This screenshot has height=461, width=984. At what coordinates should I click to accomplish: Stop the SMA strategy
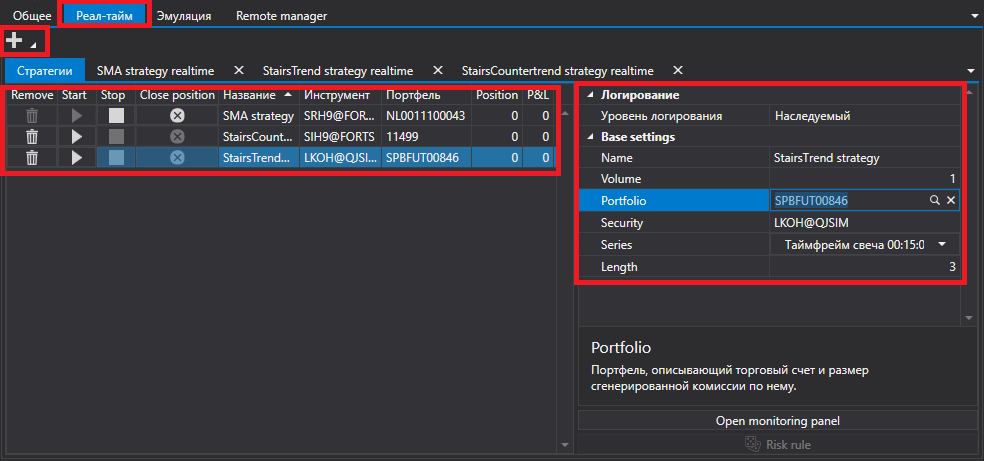[x=116, y=115]
